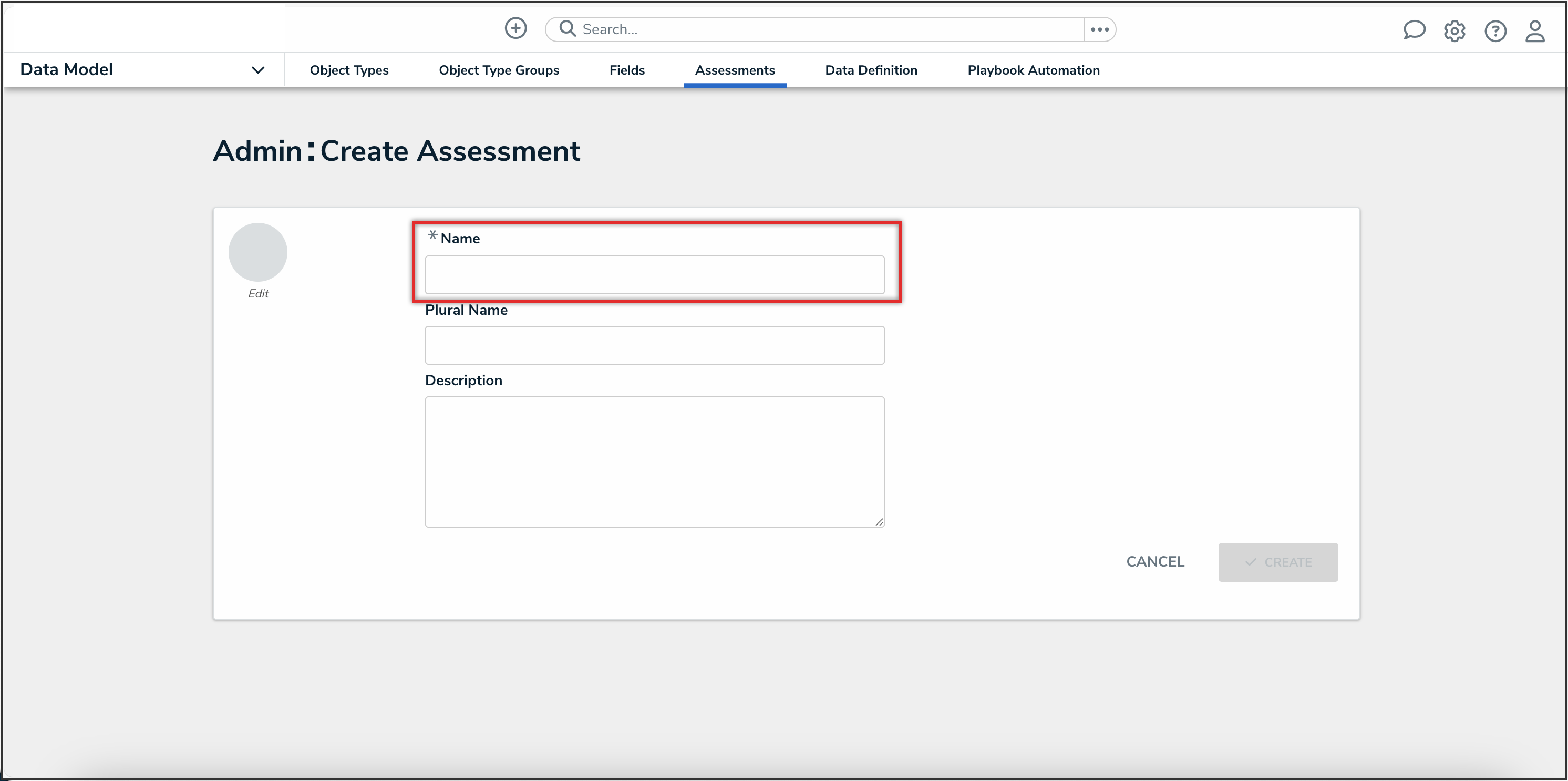Open the user profile icon
This screenshot has height=781, width=1568.
coord(1534,30)
